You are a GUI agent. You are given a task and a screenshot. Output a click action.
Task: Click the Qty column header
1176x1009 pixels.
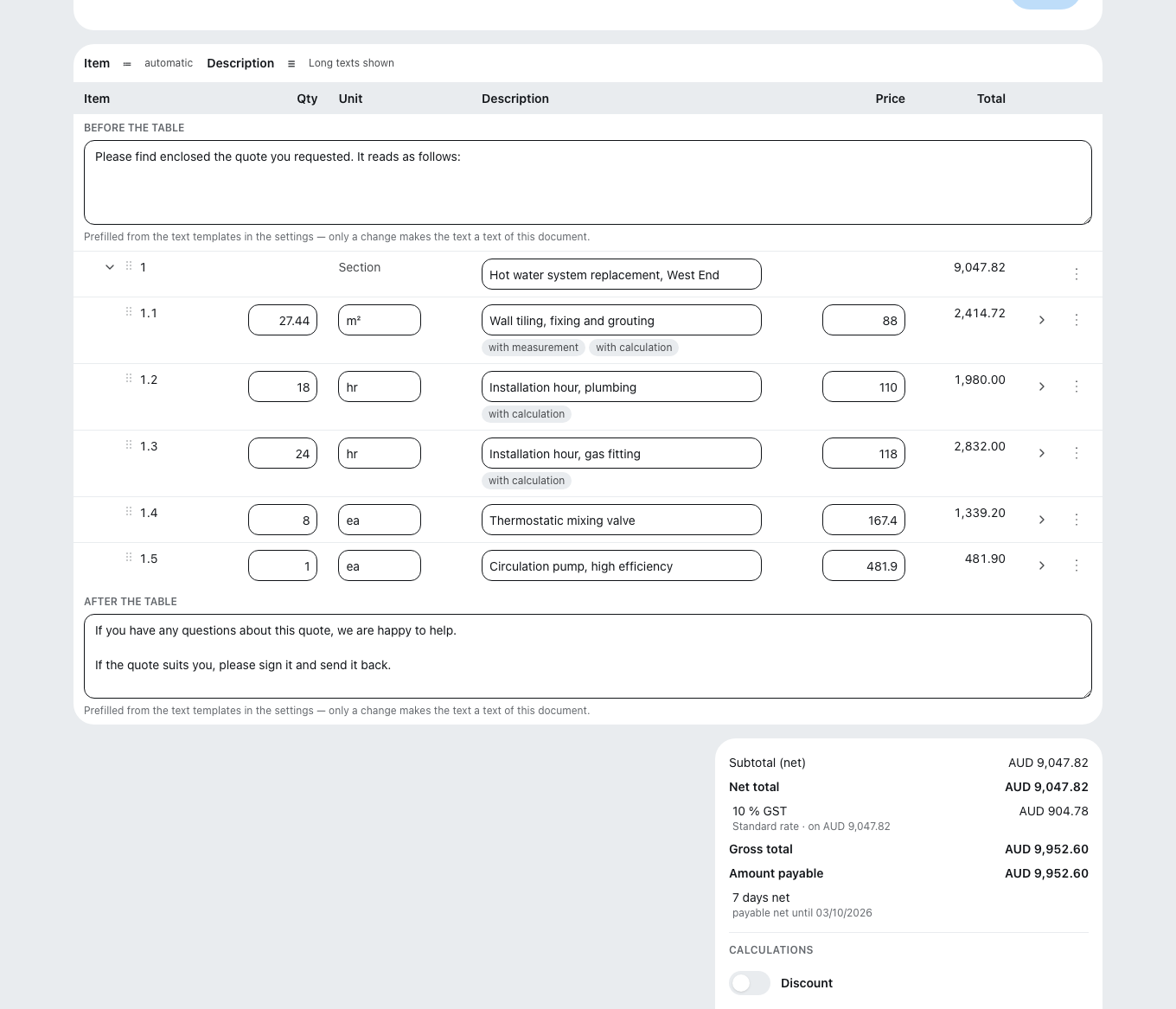pyautogui.click(x=307, y=99)
